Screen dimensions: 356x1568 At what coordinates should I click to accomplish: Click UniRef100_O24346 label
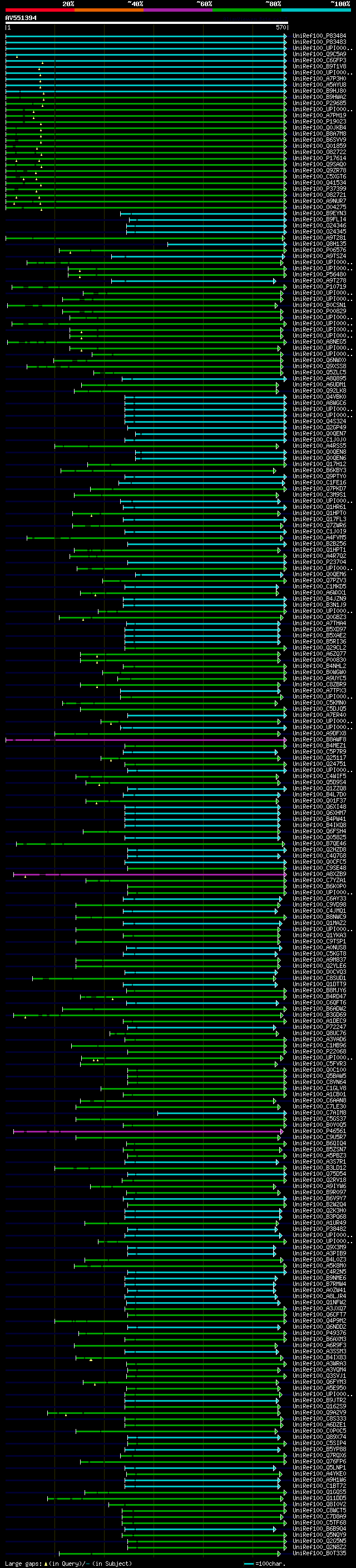click(x=319, y=226)
